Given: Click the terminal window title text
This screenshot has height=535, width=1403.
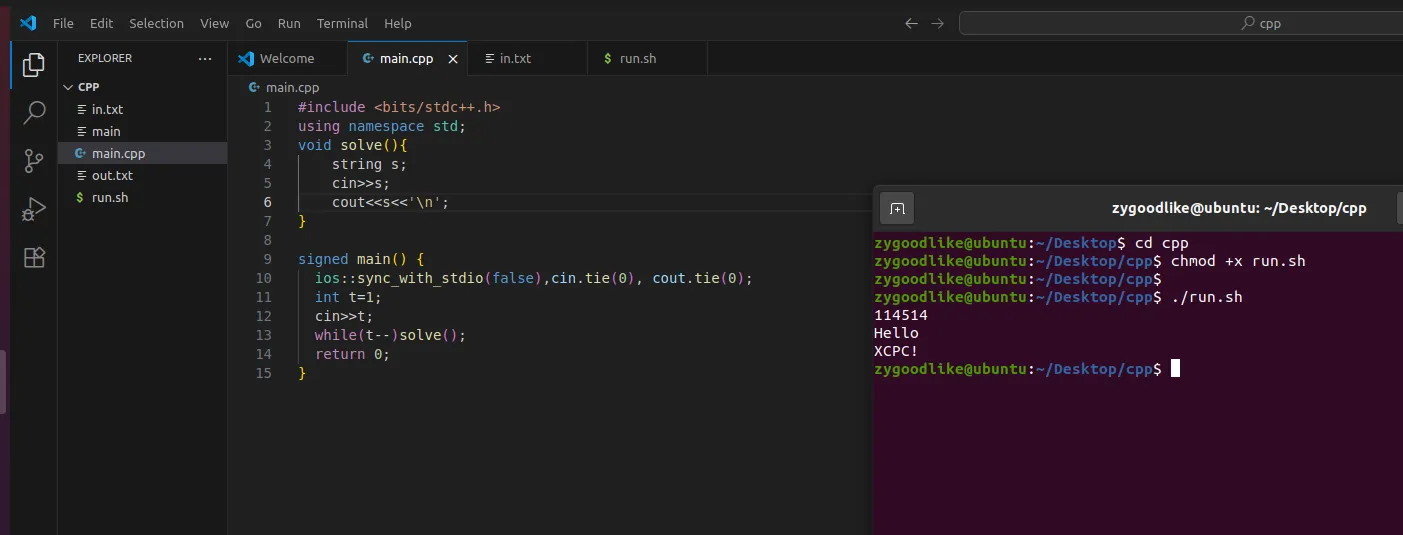Looking at the screenshot, I should (1239, 209).
